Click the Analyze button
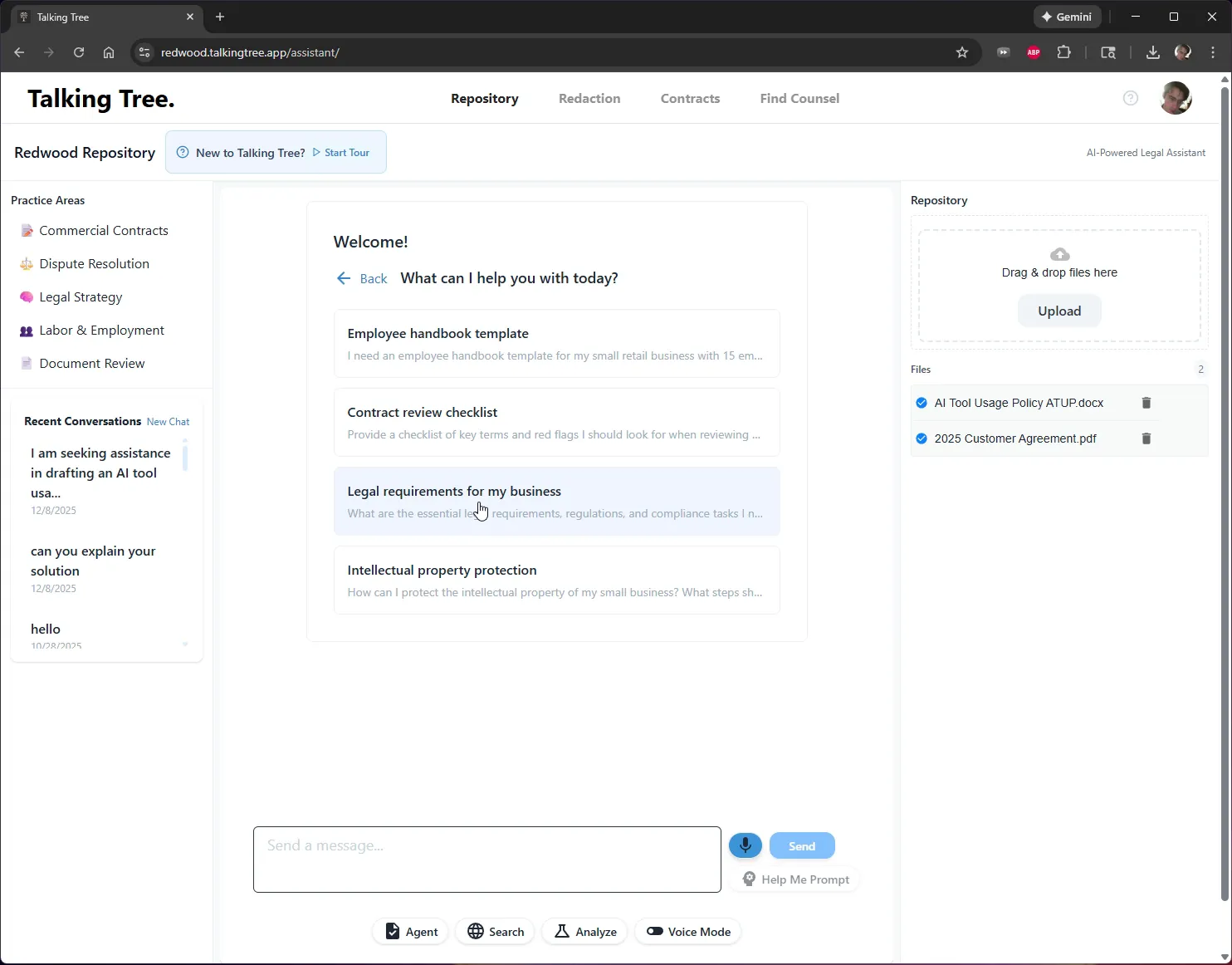 (585, 932)
